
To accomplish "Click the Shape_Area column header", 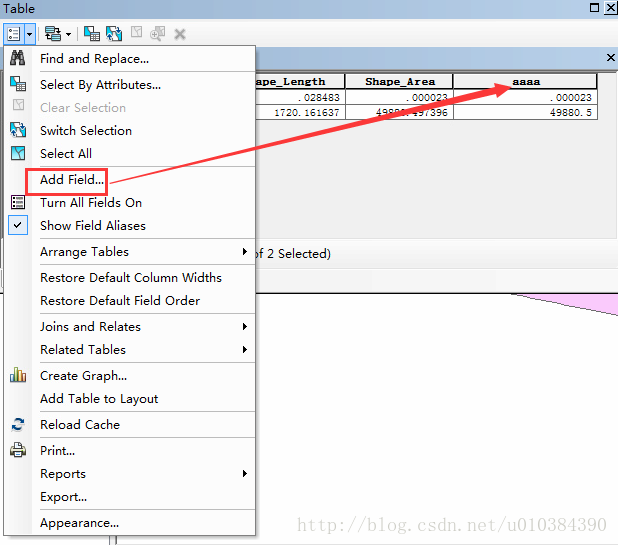I will [400, 82].
